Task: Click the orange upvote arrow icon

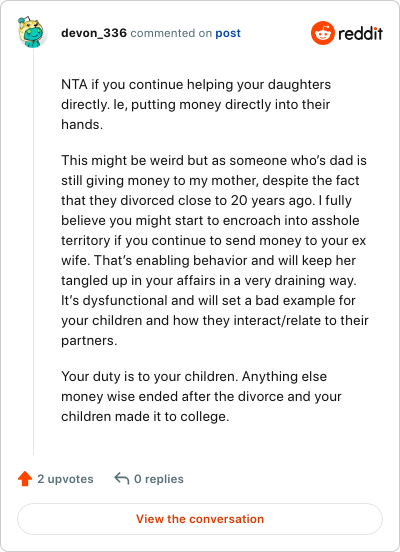Action: pyautogui.click(x=25, y=478)
